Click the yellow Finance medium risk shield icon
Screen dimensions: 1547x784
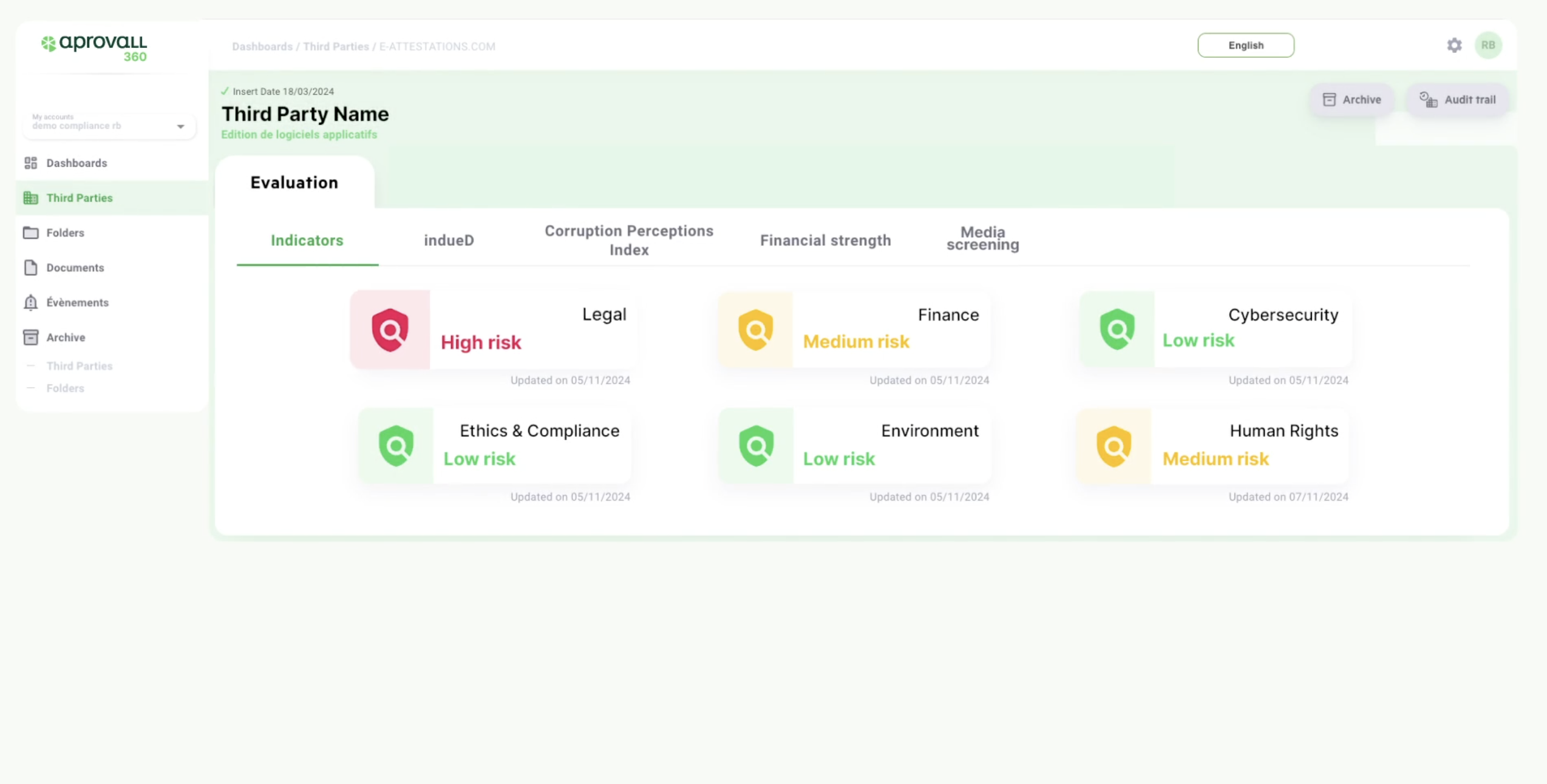(x=756, y=330)
